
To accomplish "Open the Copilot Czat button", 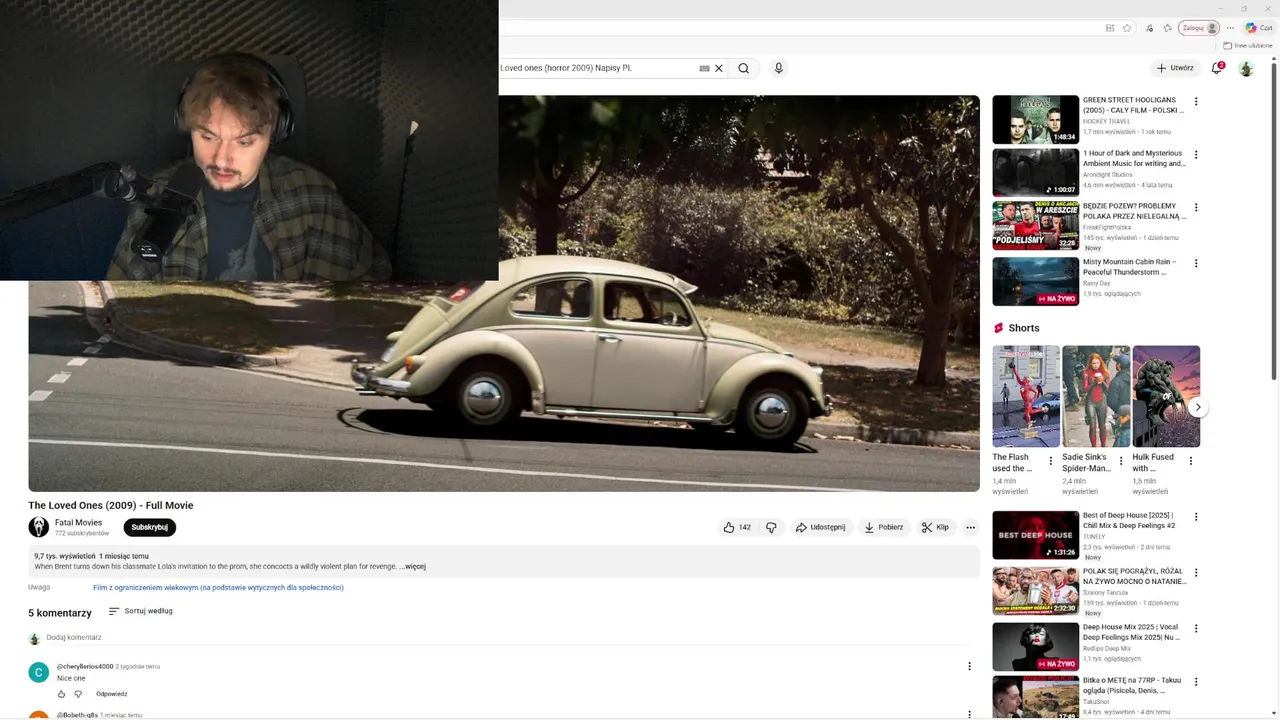I will pyautogui.click(x=1259, y=28).
